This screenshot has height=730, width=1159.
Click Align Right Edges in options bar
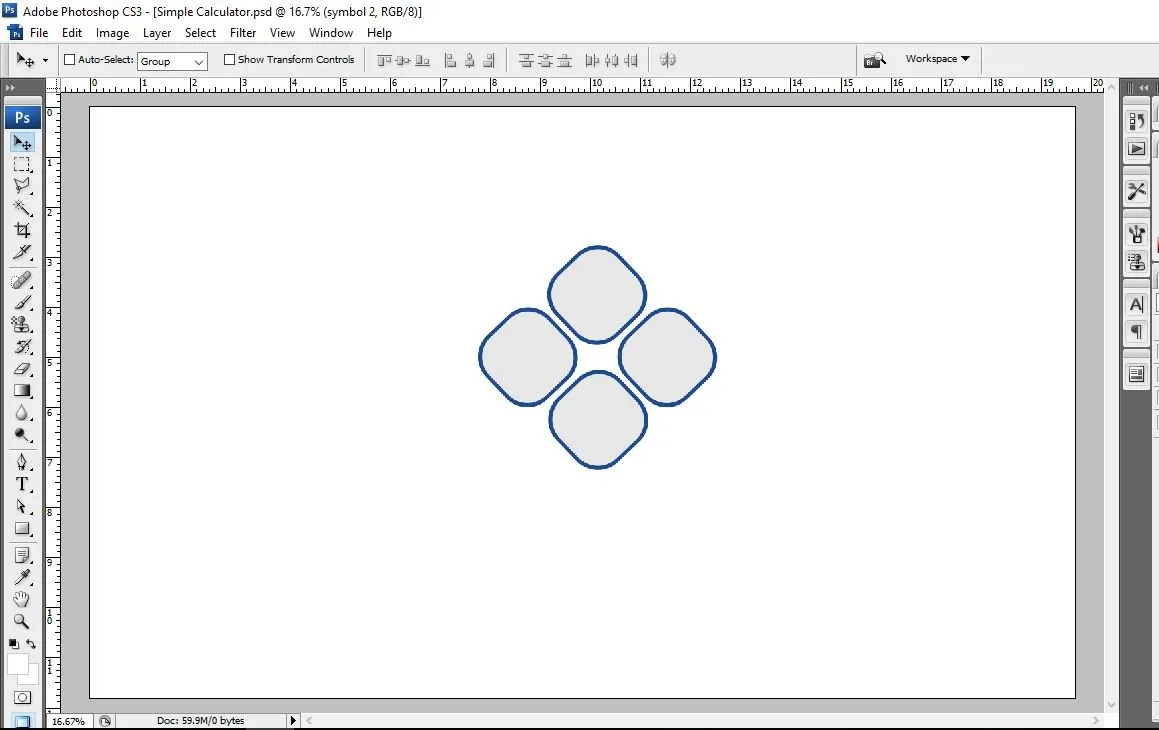pos(489,61)
